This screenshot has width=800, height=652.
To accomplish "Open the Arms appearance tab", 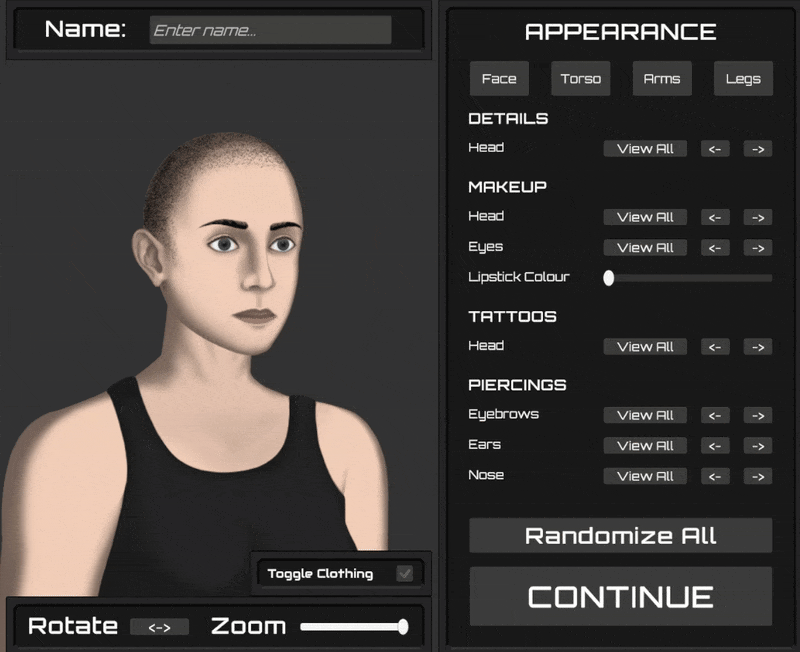I will (662, 79).
